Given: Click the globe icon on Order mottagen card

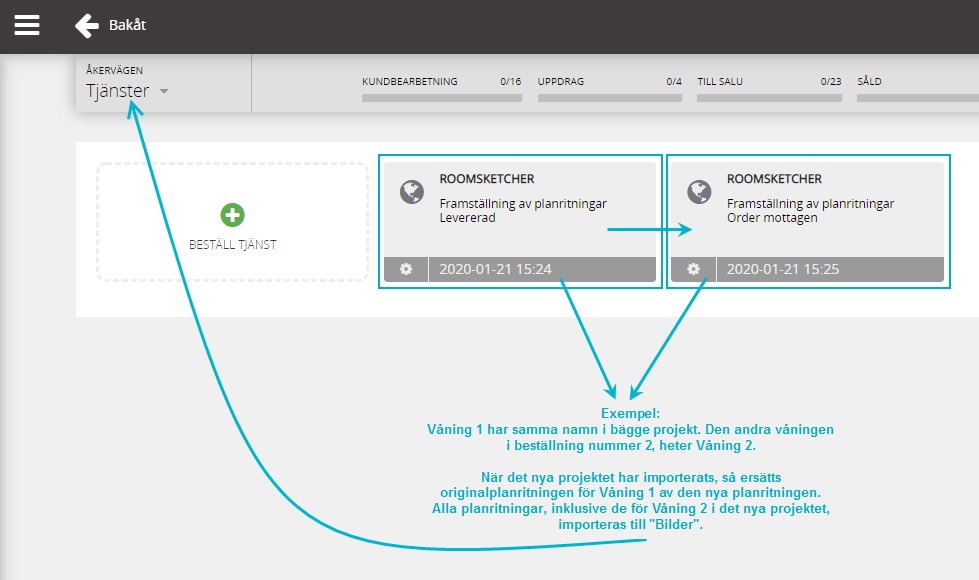Looking at the screenshot, I should [699, 192].
